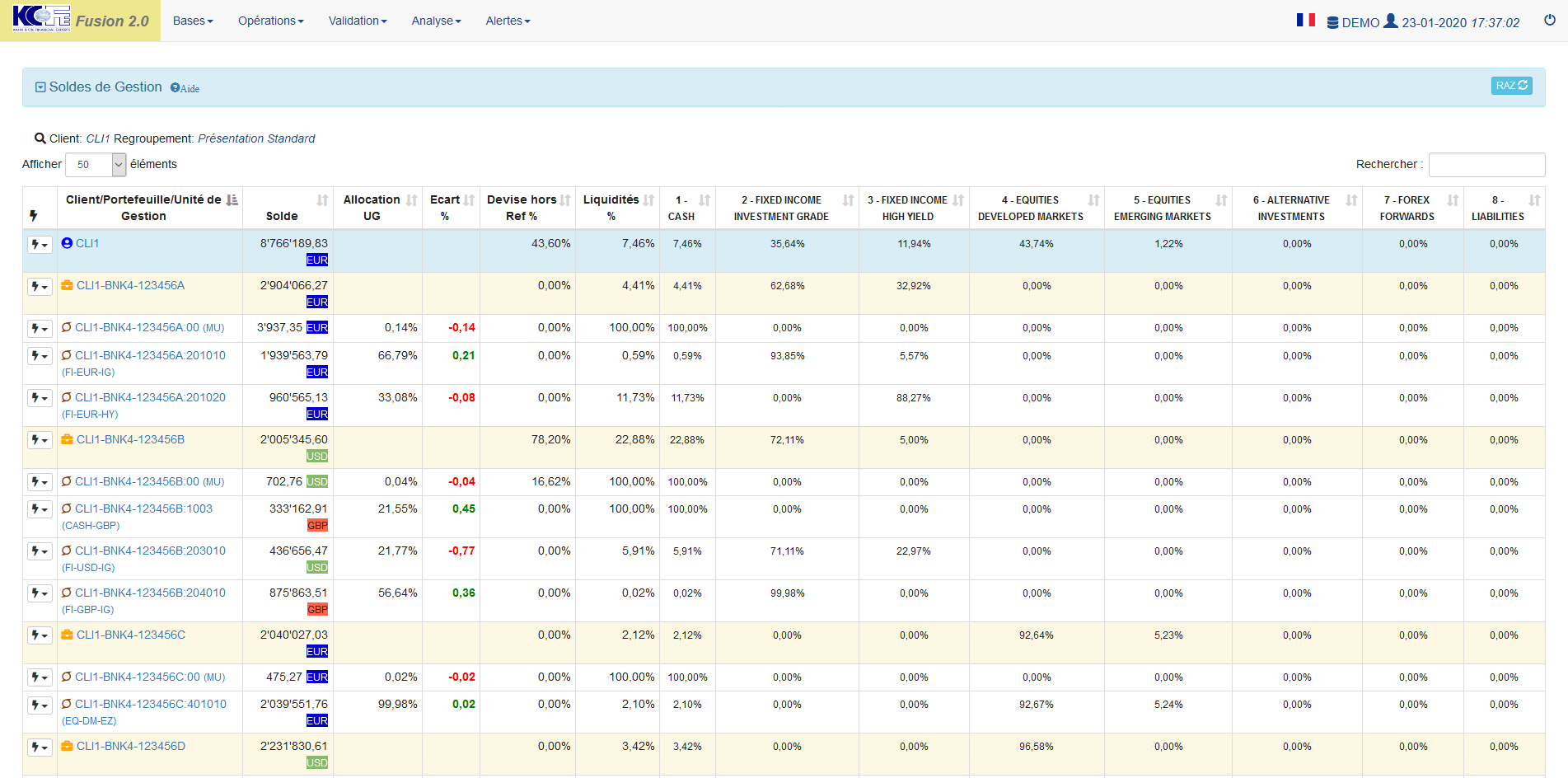The image size is (1568, 778).
Task: Open the Opérations menu
Action: coord(270,21)
